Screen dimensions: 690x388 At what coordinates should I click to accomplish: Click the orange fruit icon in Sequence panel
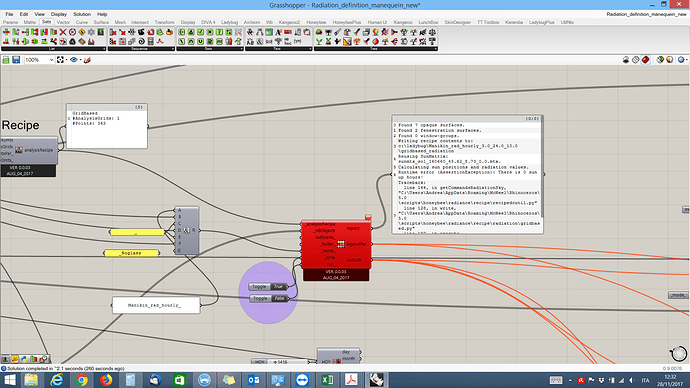point(169,32)
